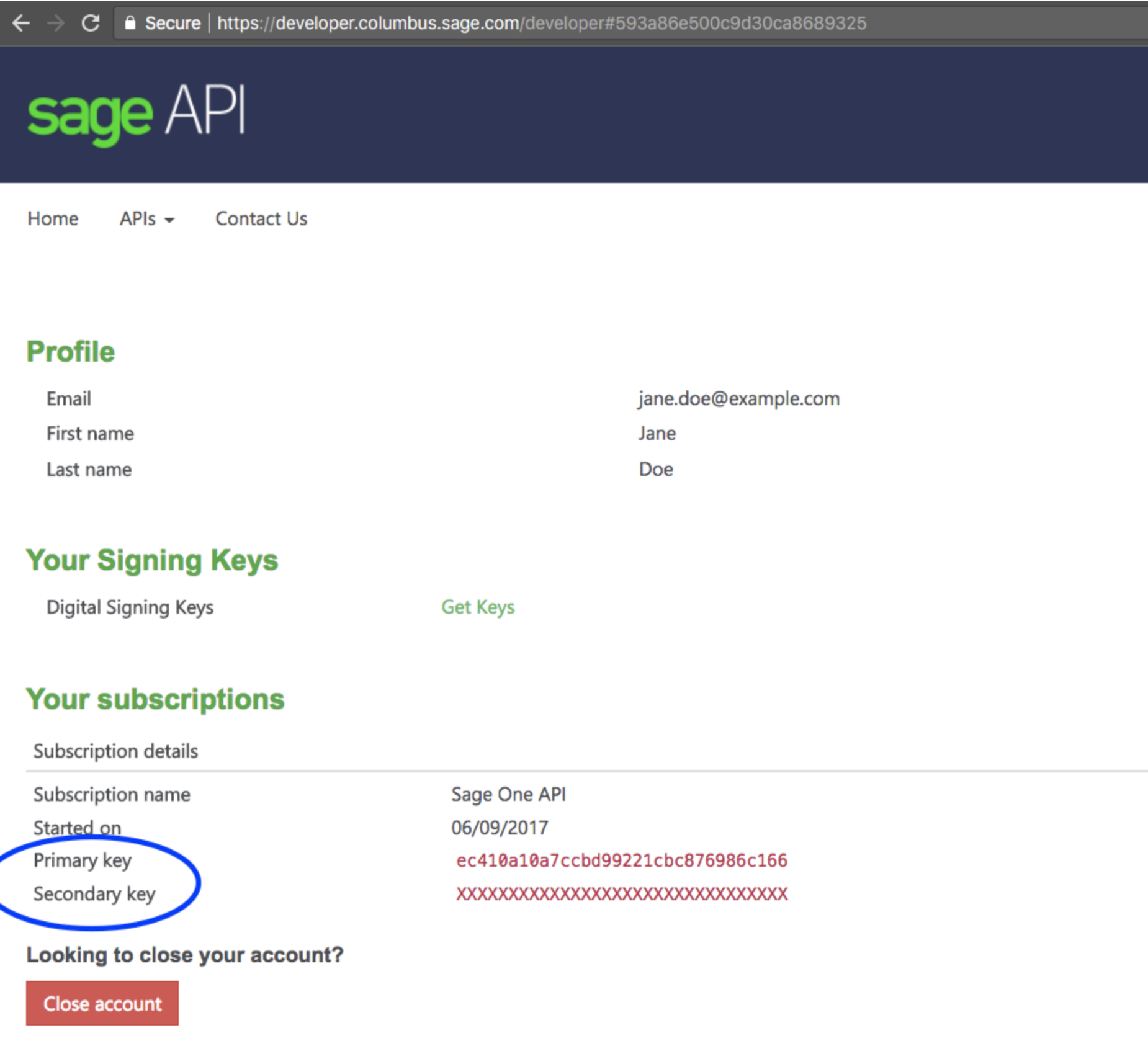Click the browser forward arrow
Screen dimensions: 1148x1046
point(56,24)
